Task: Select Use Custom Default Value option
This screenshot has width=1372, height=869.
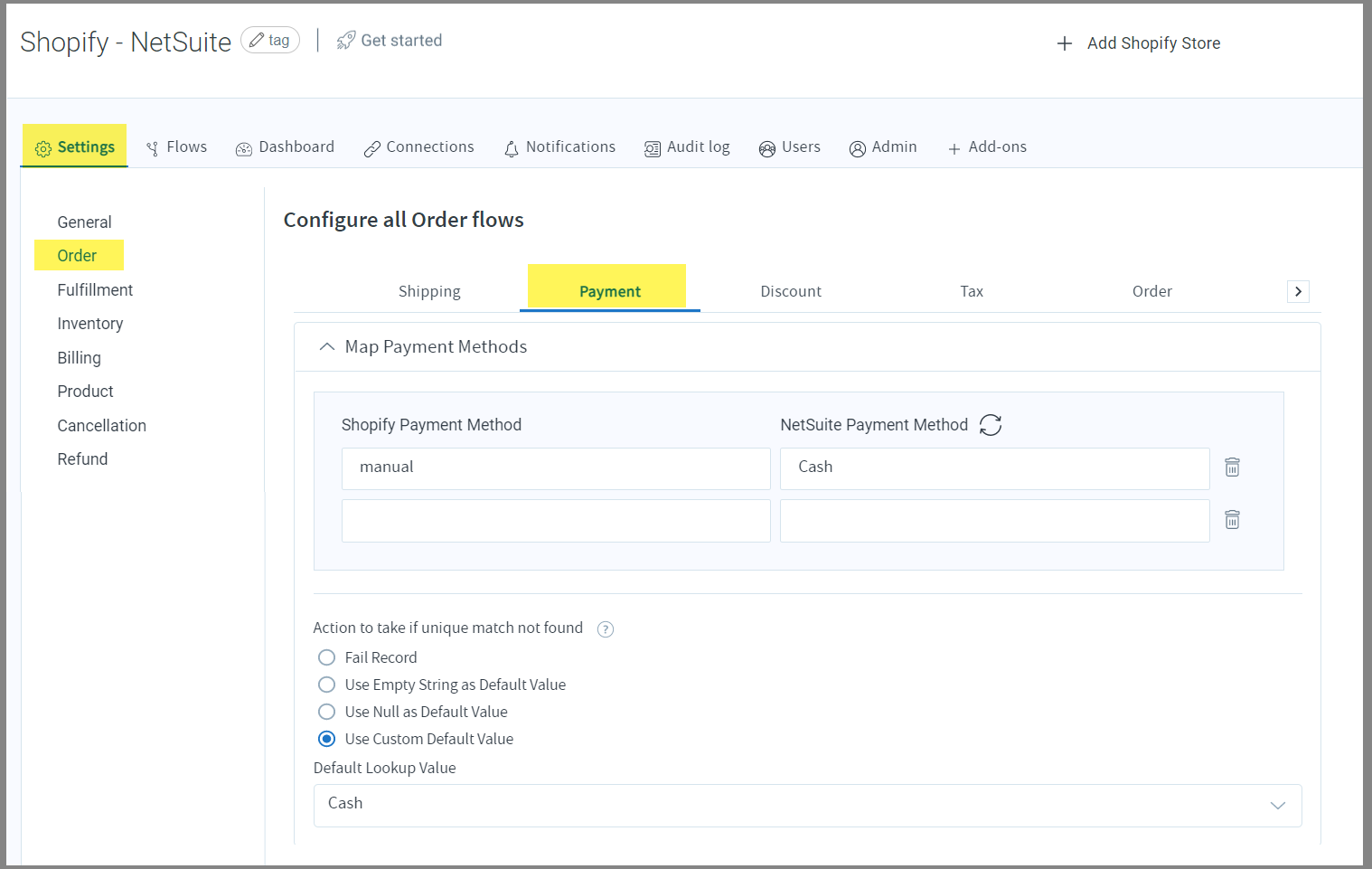Action: (x=326, y=739)
